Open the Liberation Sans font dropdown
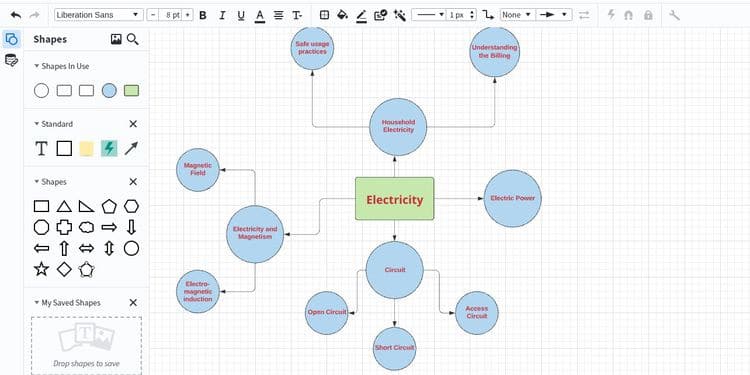This screenshot has height=375, width=750. [x=98, y=15]
